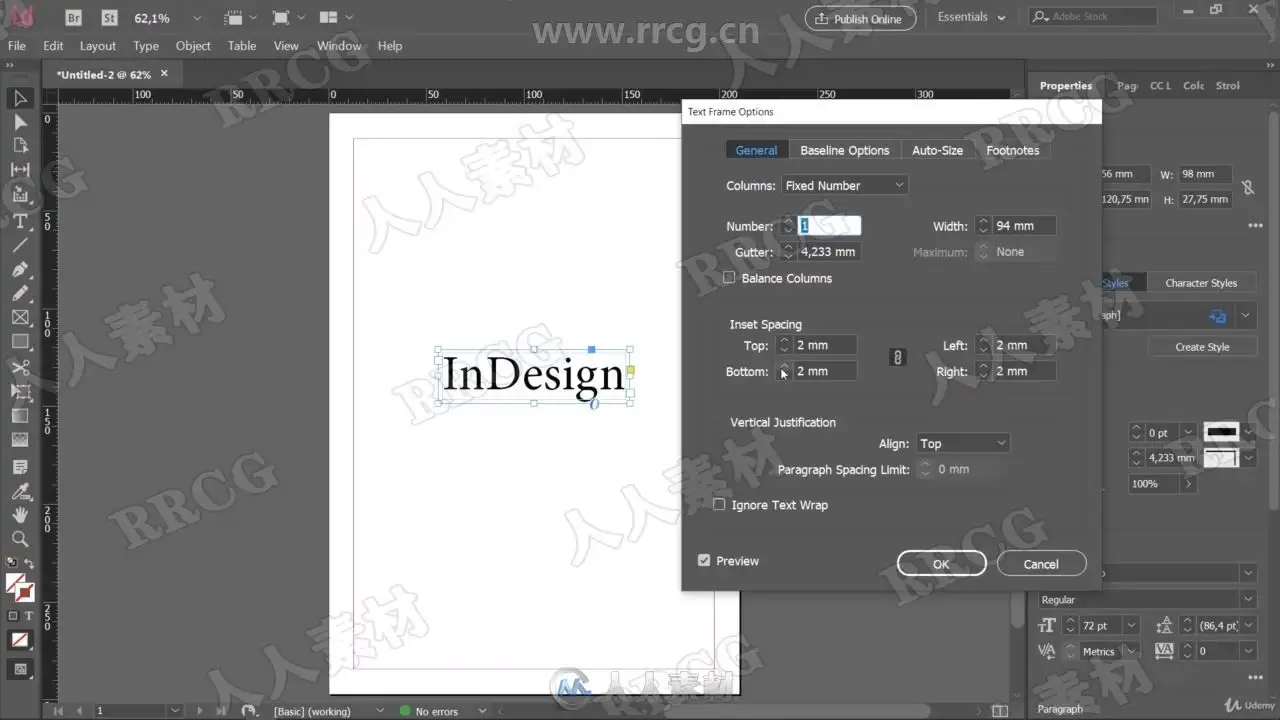The height and width of the screenshot is (720, 1280).
Task: Select the Eyedropper tool
Action: 20,491
